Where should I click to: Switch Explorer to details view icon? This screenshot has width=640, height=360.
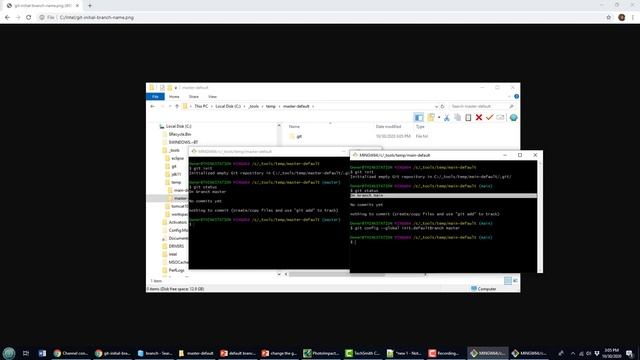(508, 281)
